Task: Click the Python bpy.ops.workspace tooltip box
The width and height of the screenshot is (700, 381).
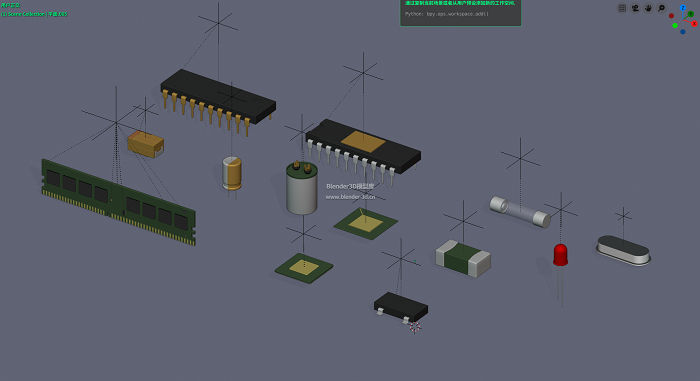Action: (460, 13)
